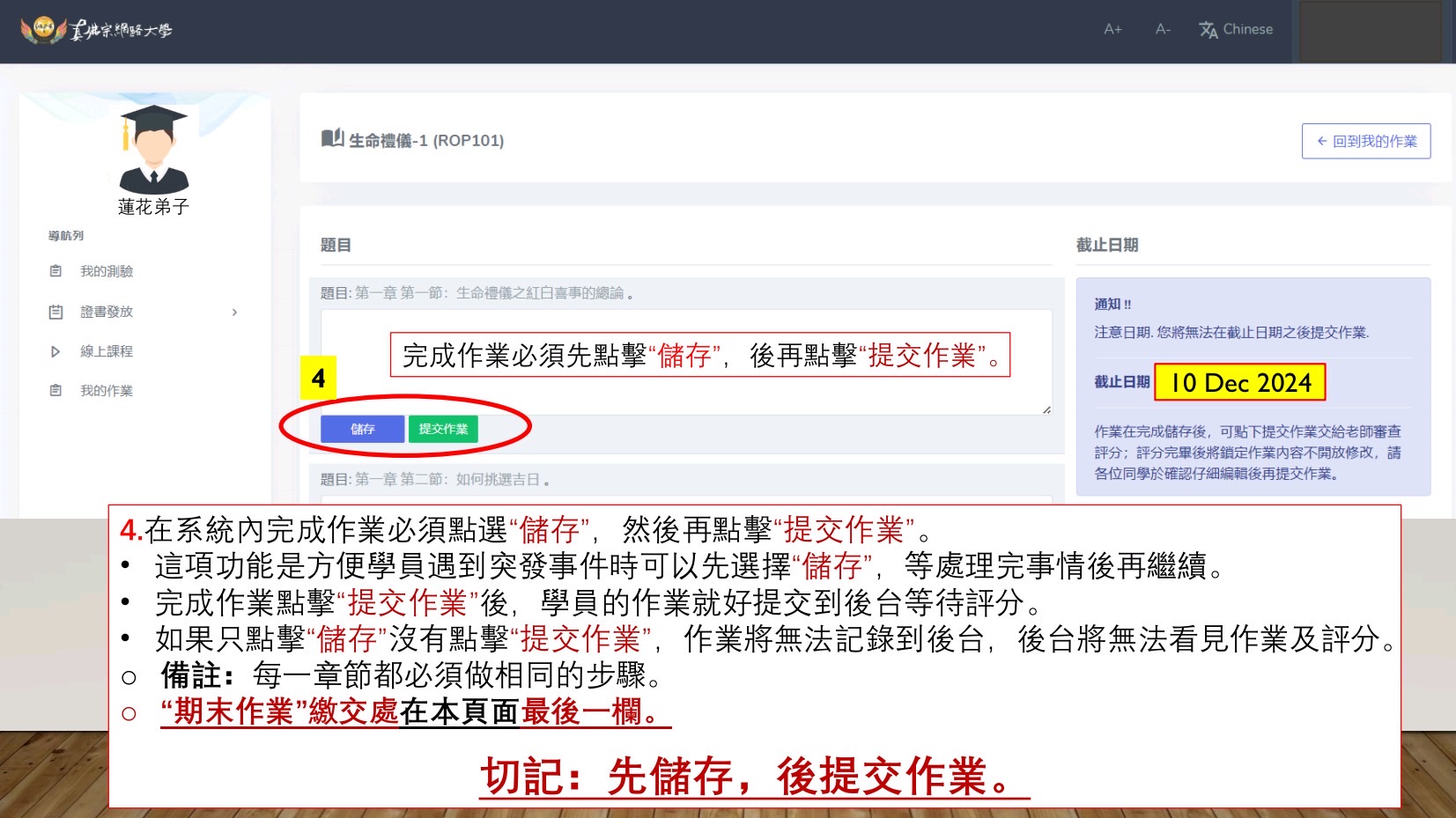
Task: Open 線上課程 in navigation menu
Action: coord(107,351)
